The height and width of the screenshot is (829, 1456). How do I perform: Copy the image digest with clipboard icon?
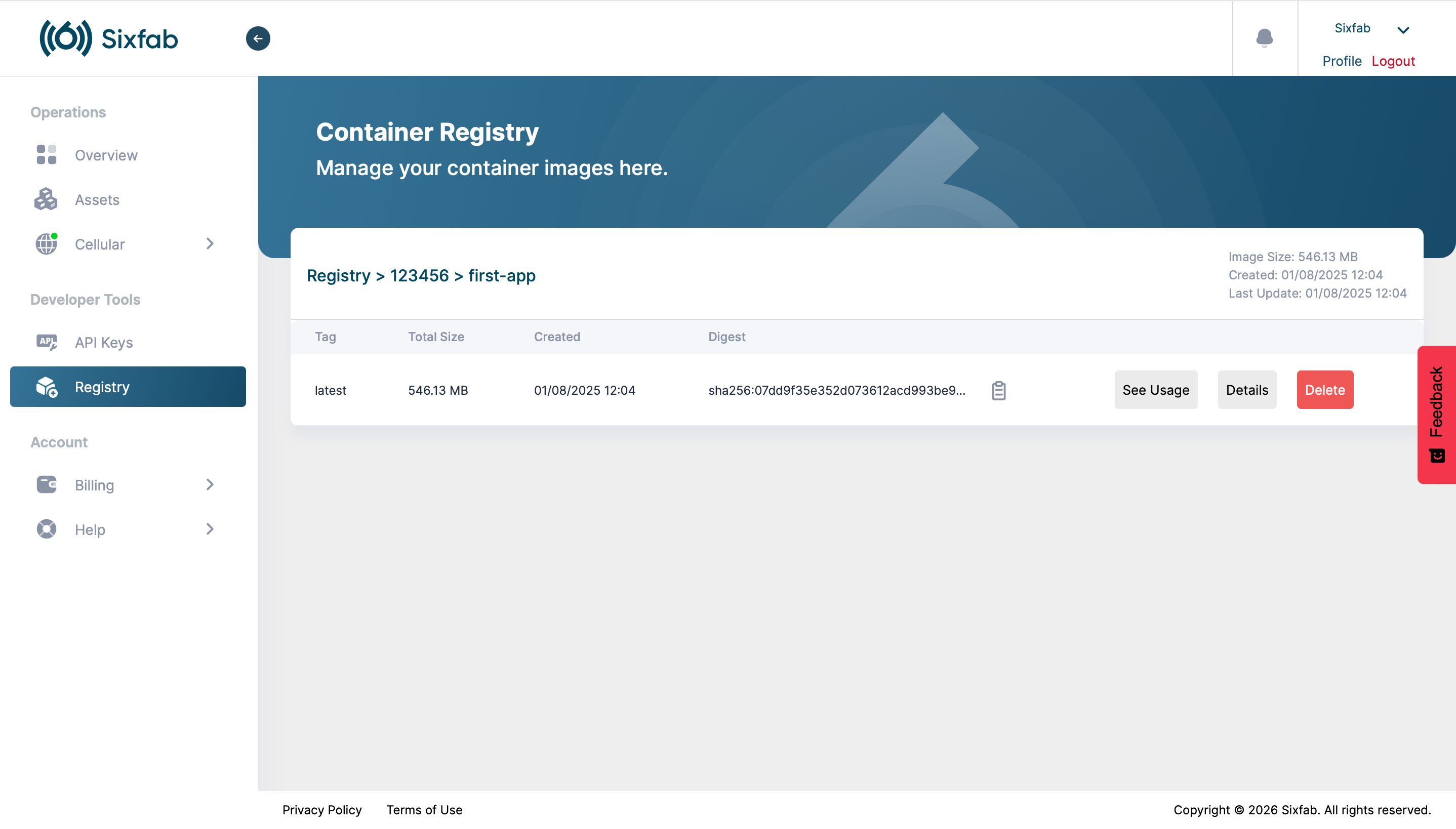click(999, 391)
